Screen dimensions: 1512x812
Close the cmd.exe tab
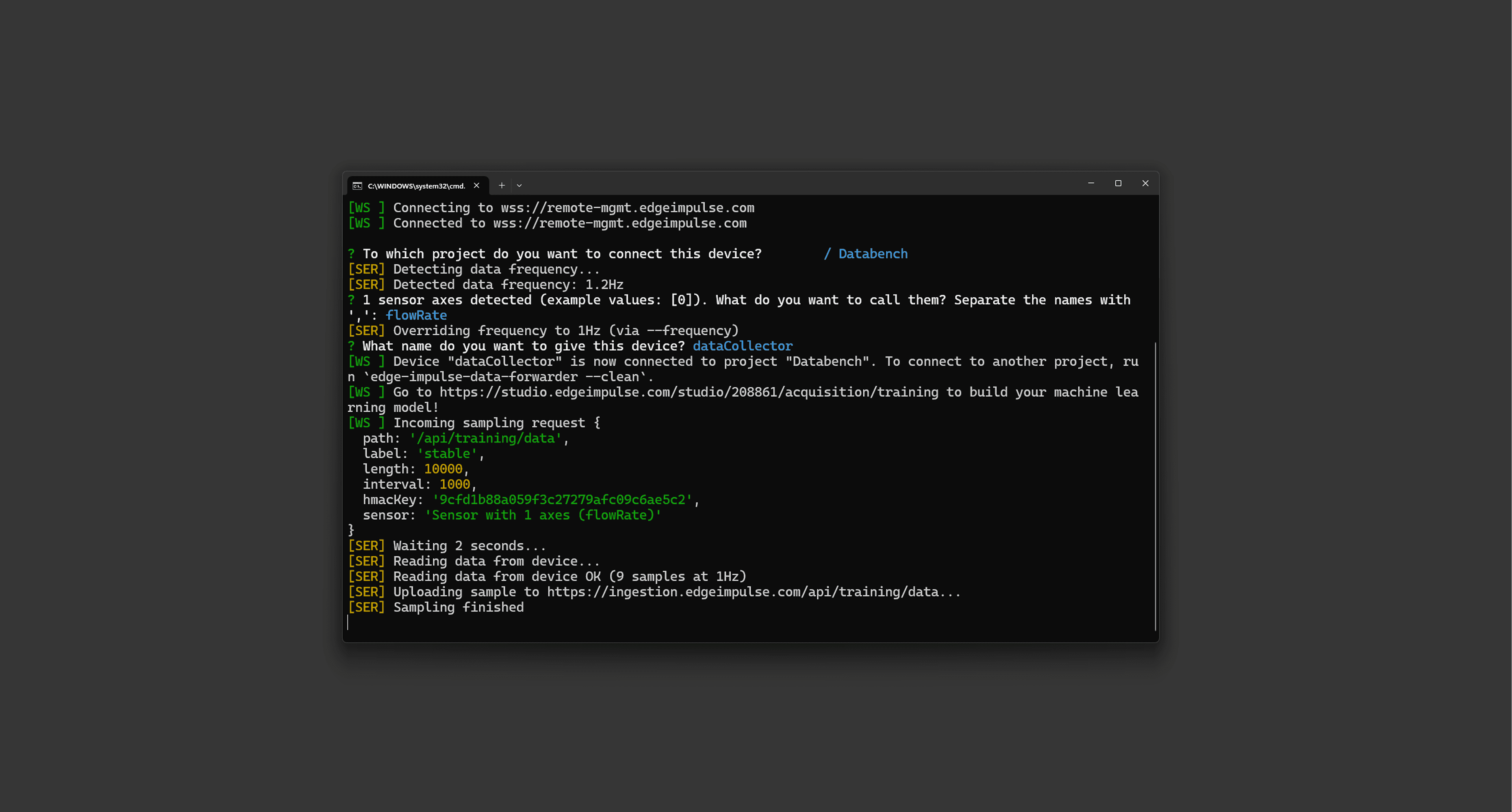tap(477, 186)
